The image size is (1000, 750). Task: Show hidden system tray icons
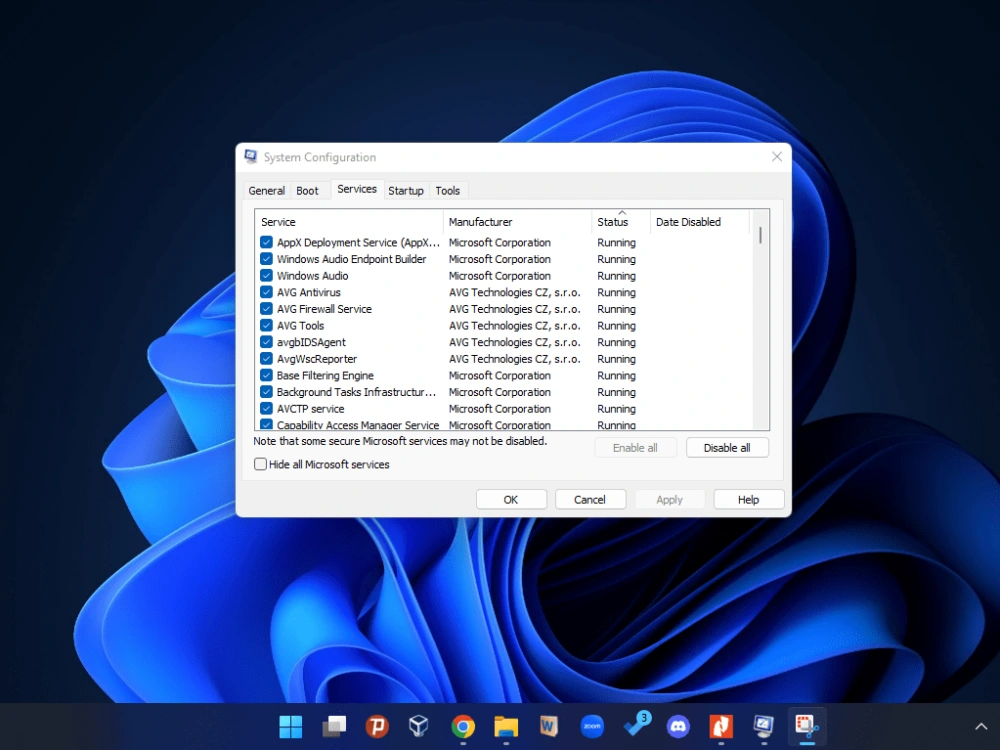(981, 726)
